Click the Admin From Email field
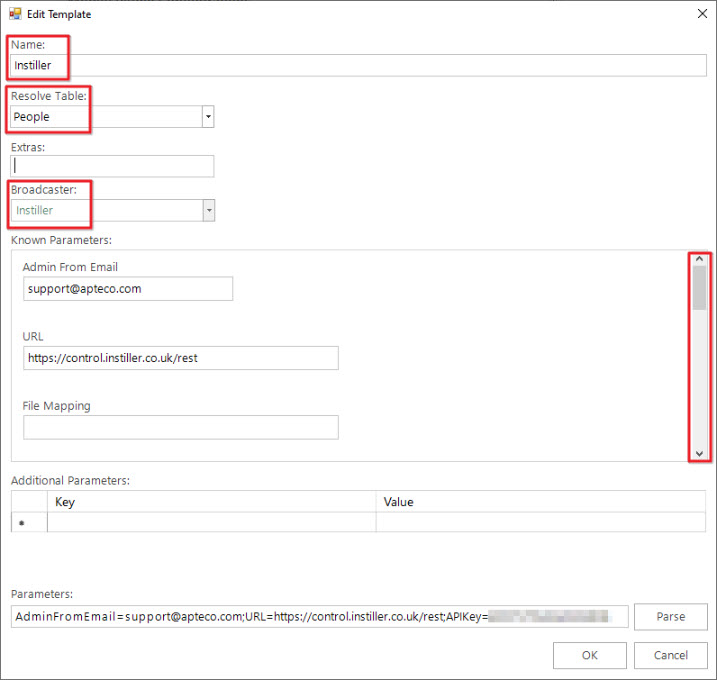Viewport: 717px width, 680px height. coord(128,289)
